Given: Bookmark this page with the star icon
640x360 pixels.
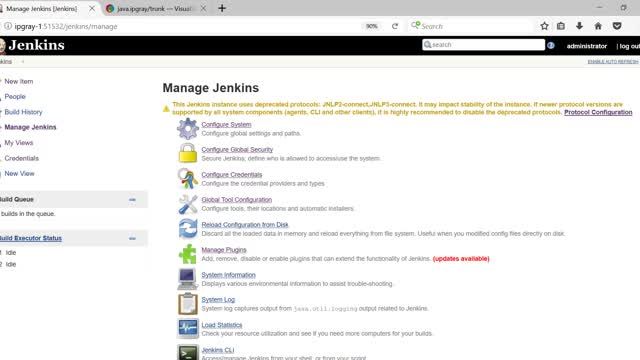Looking at the screenshot, I should coord(544,26).
